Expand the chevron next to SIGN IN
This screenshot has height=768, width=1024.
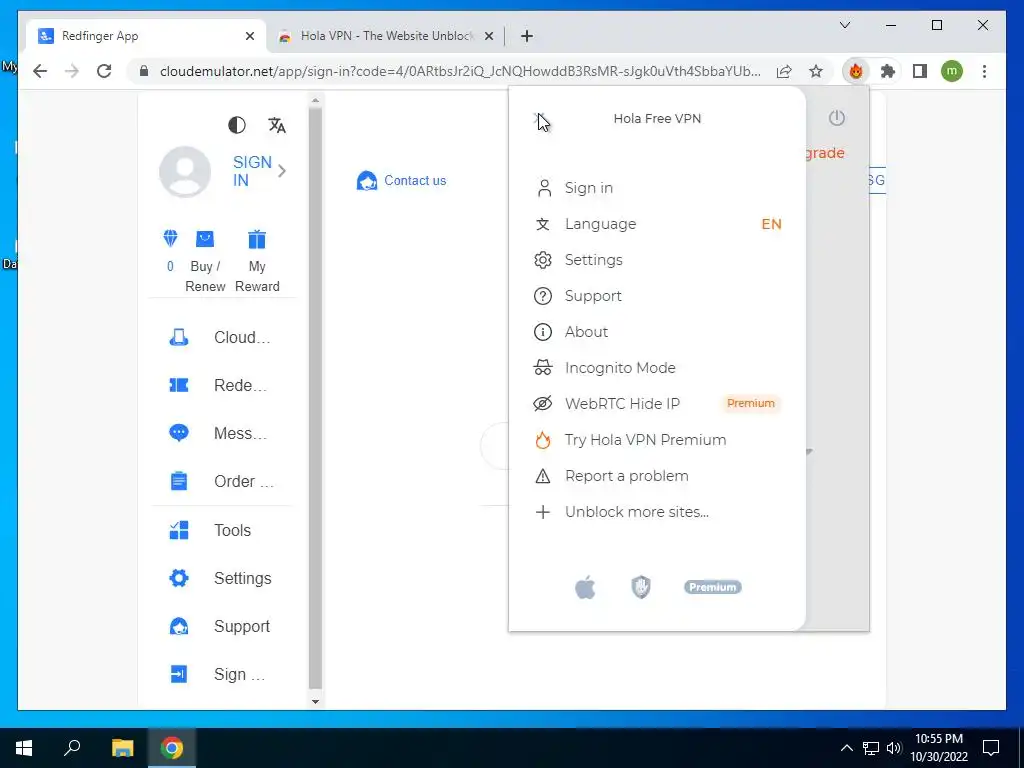pos(282,171)
